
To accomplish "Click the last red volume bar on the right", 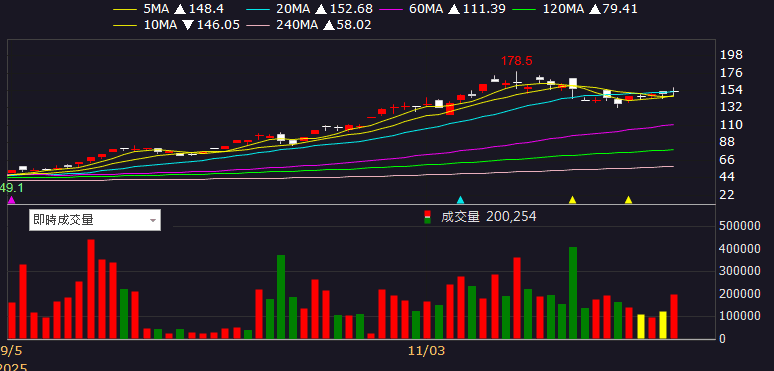I will coord(674,316).
